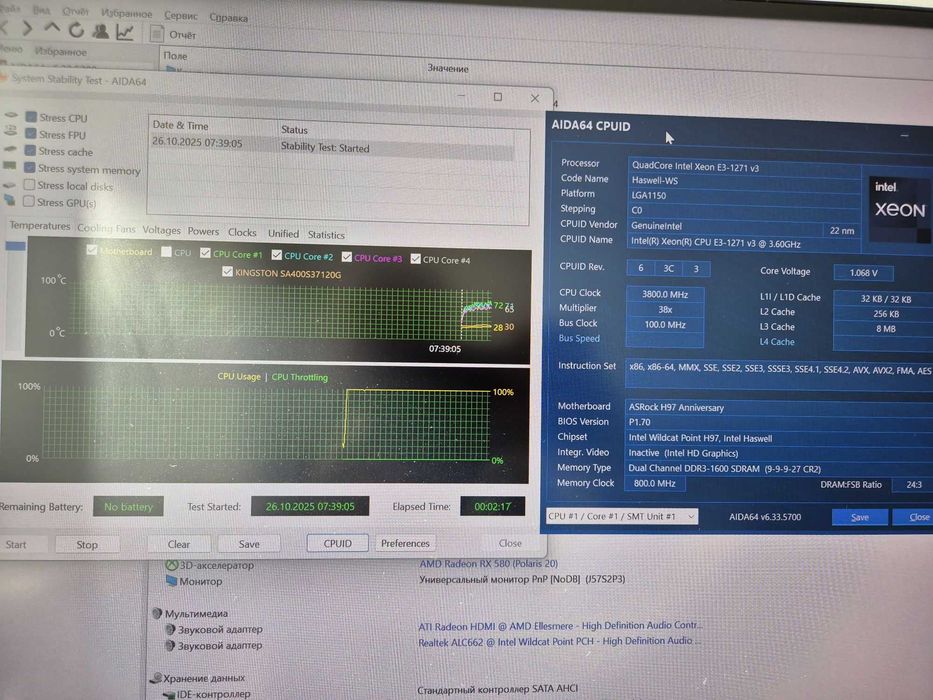Viewport: 933px width, 700px height.
Task: Click Clear in stability test
Action: 179,544
